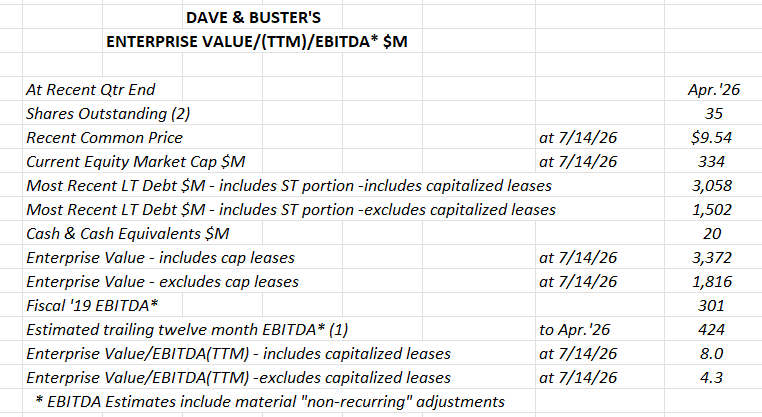The image size is (762, 417).
Task: Click the equity market cap value 334
Action: [x=711, y=161]
